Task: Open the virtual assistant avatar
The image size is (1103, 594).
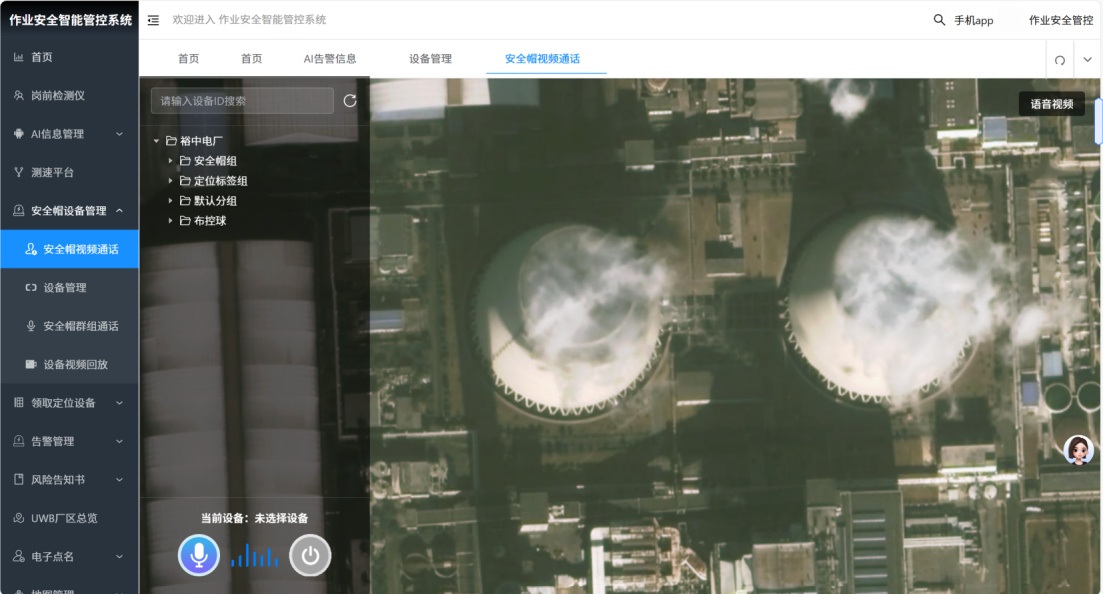Action: click(1078, 450)
